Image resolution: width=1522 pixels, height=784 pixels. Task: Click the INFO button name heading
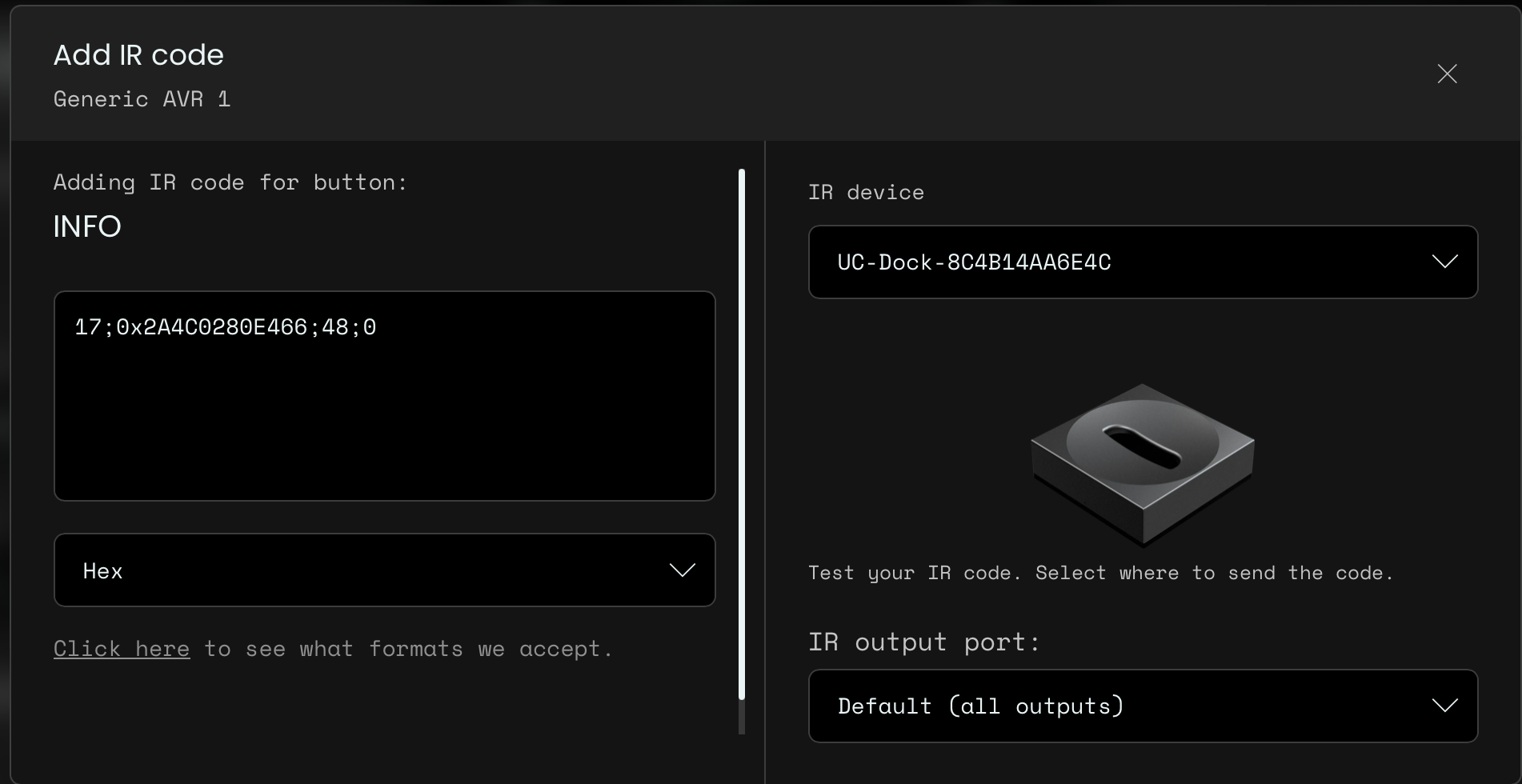click(x=87, y=227)
